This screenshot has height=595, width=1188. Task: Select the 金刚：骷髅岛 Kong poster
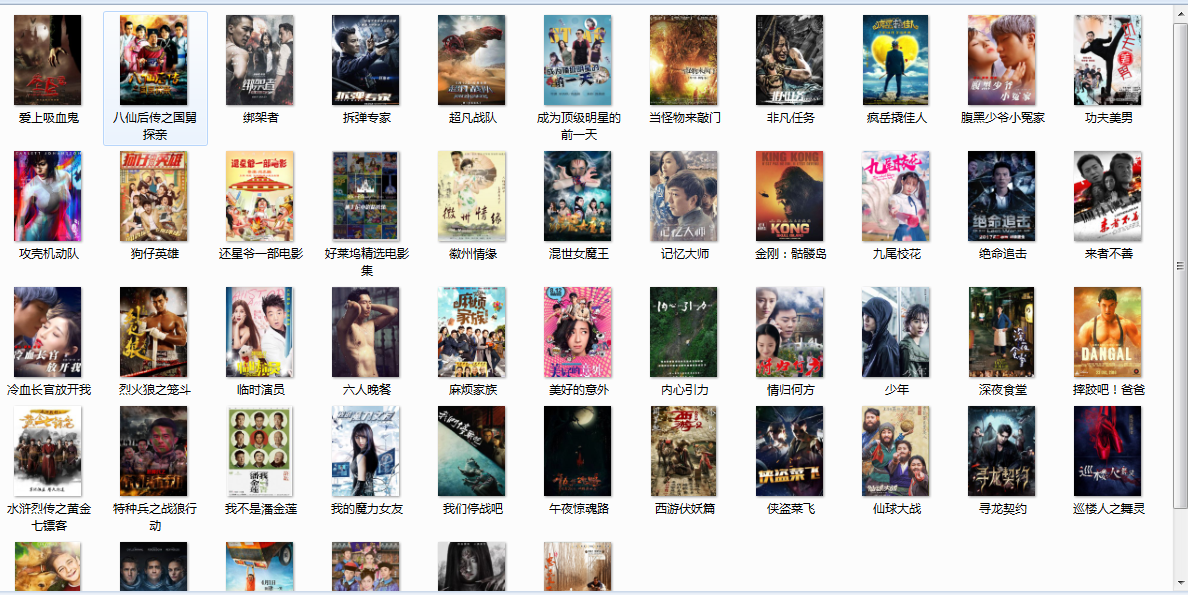point(789,196)
